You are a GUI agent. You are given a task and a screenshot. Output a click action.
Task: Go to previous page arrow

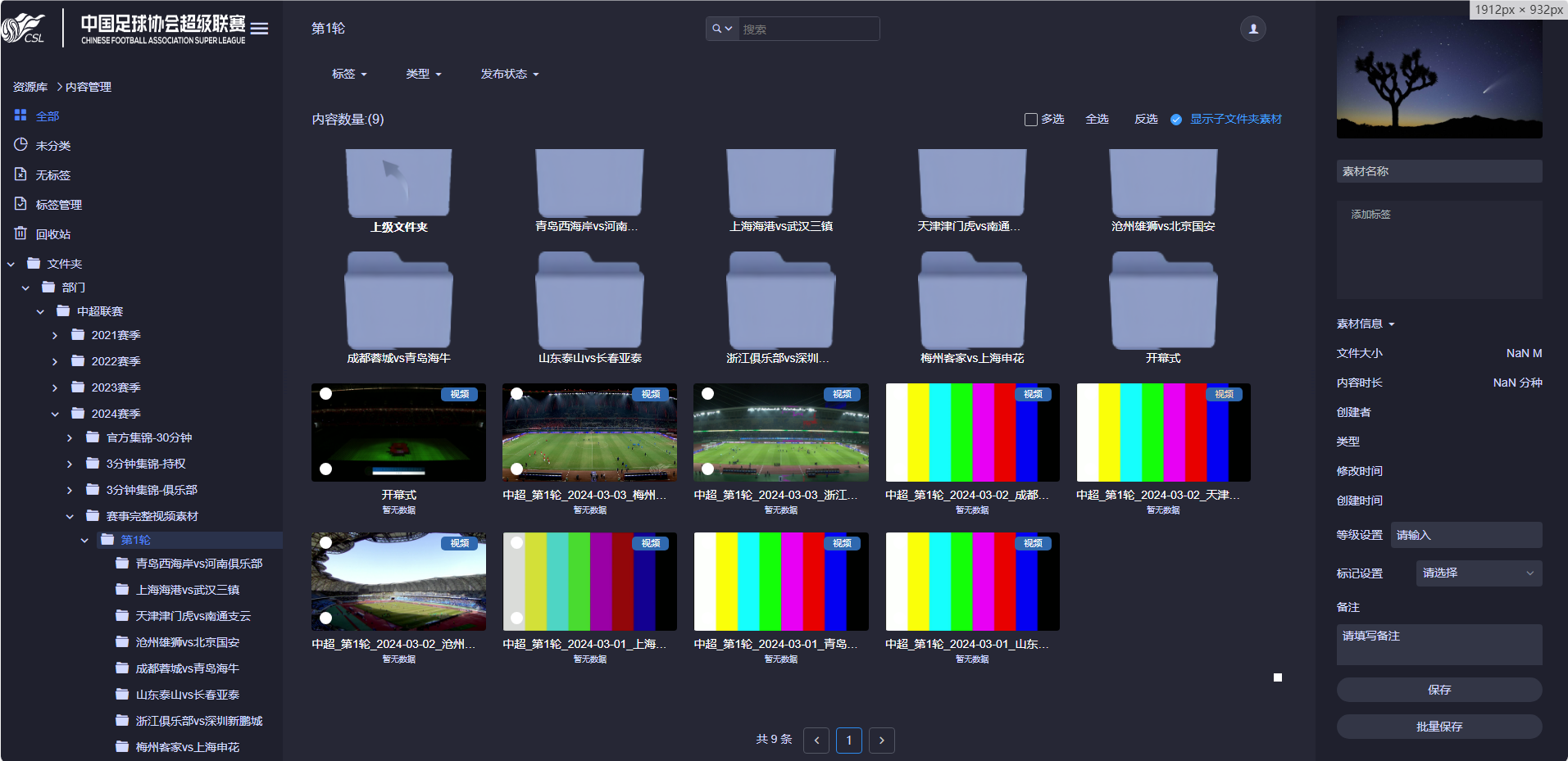(x=816, y=741)
